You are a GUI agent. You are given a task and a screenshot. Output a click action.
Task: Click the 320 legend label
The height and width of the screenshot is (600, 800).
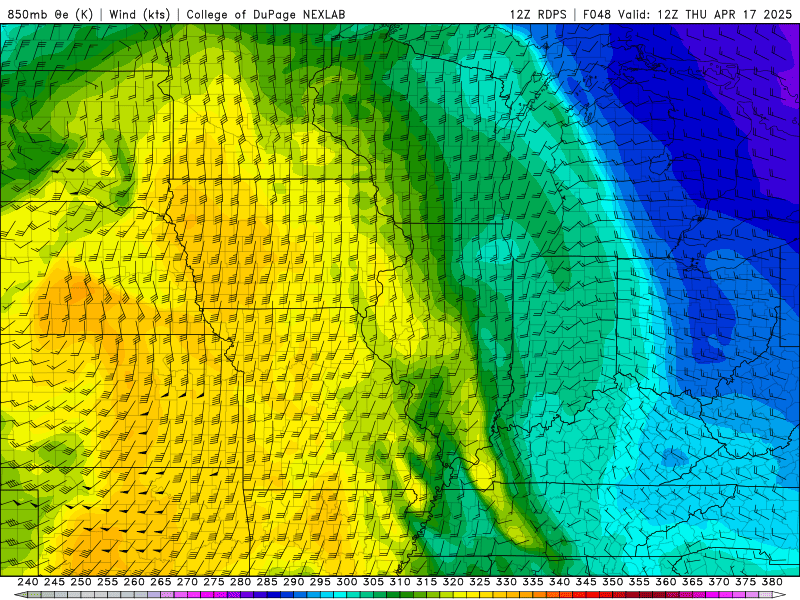[453, 582]
